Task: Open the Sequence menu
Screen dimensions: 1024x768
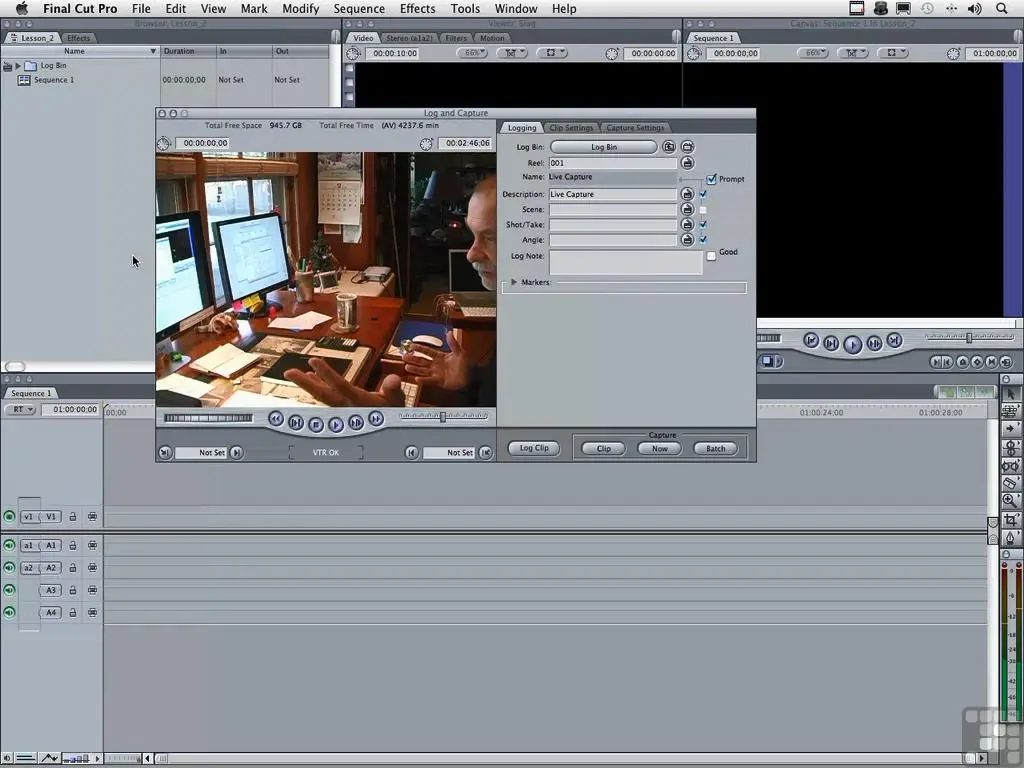Action: (x=359, y=8)
